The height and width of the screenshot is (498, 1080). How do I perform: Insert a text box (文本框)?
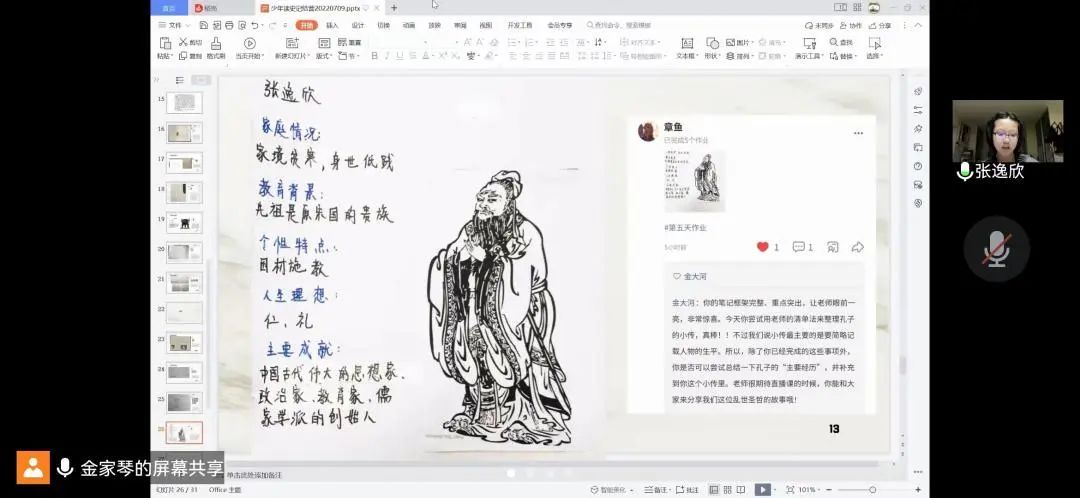[686, 43]
